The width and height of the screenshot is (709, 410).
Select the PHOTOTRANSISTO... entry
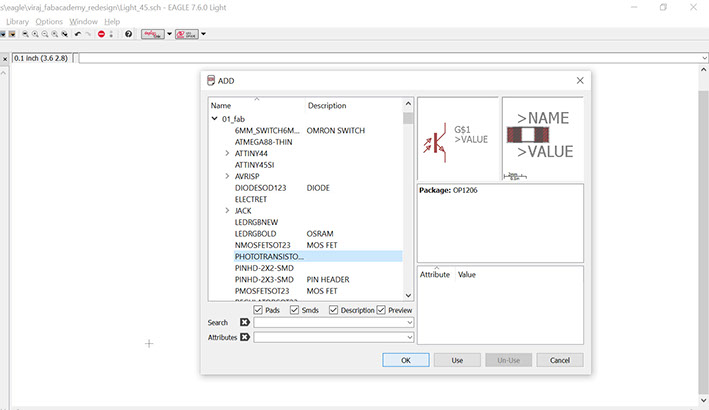pos(318,256)
